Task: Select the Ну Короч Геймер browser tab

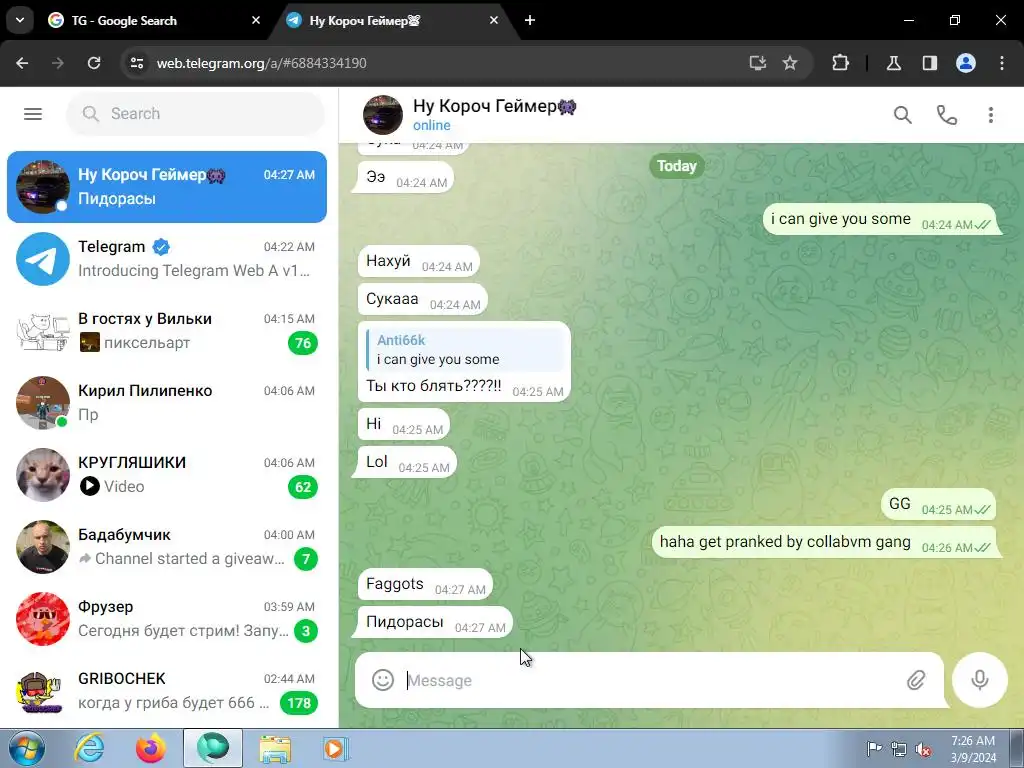Action: [x=392, y=20]
